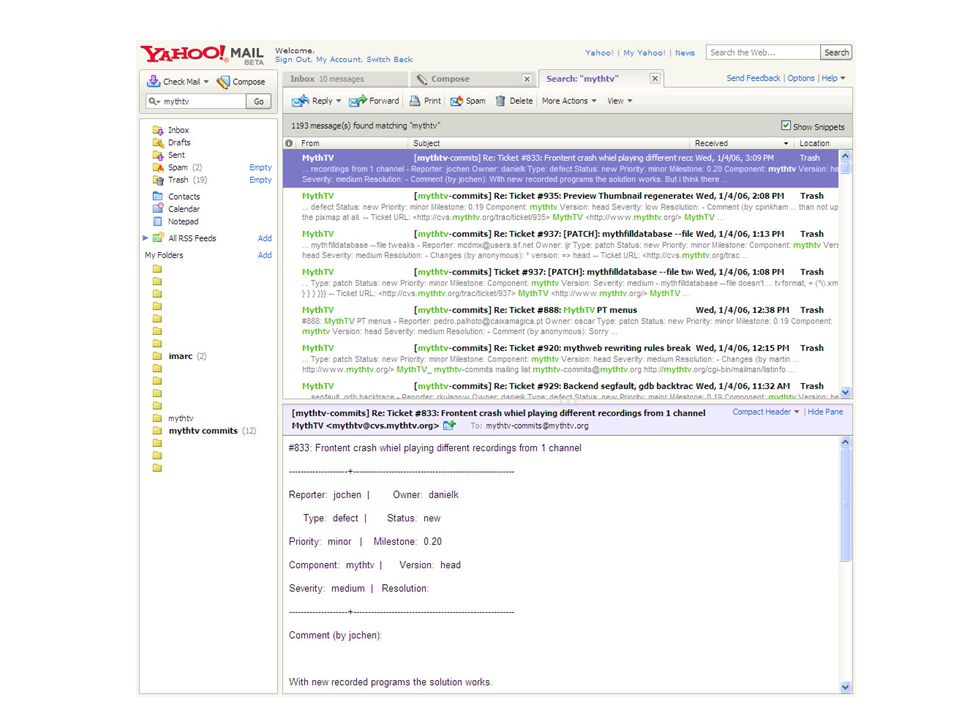Open the Drafts folder icon
This screenshot has width=960, height=720.
(x=157, y=143)
